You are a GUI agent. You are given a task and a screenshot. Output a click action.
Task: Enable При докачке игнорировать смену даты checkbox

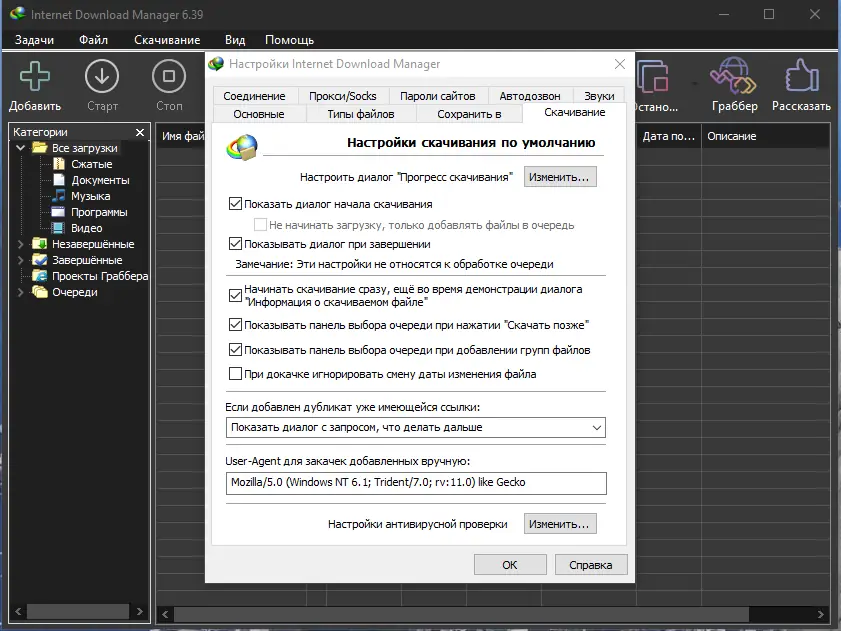(x=235, y=374)
